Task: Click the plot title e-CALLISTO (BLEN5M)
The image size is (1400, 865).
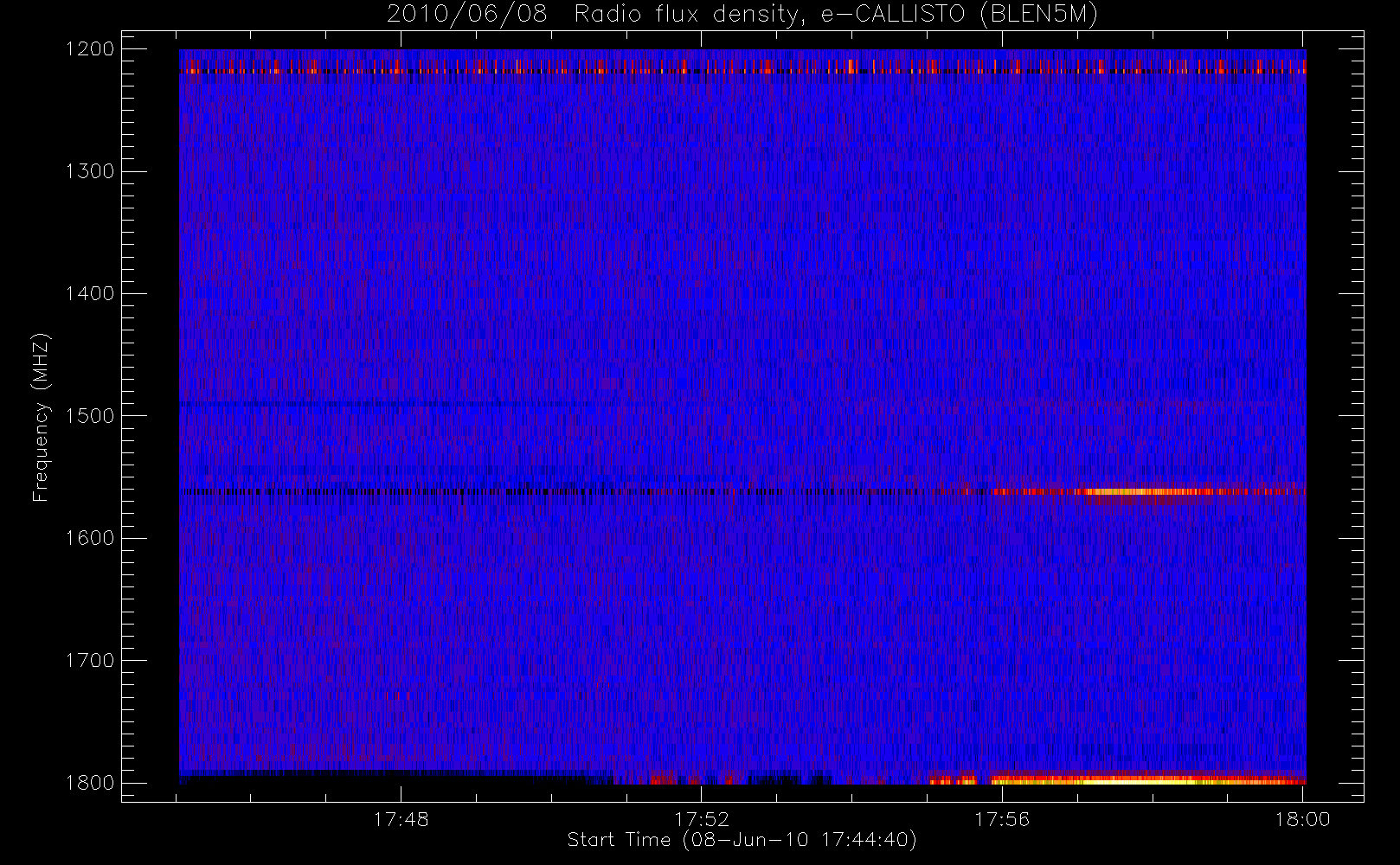Action: [x=960, y=14]
